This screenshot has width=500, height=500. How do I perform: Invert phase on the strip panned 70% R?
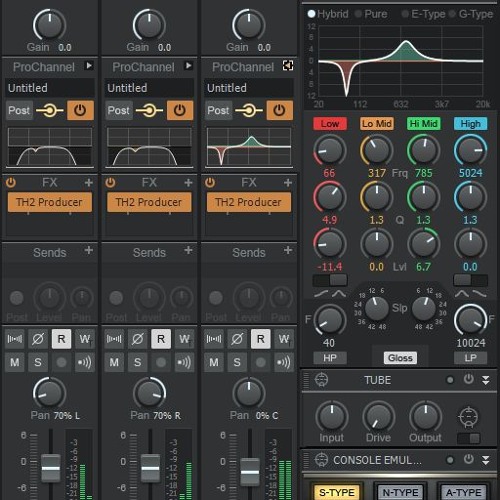point(137,339)
